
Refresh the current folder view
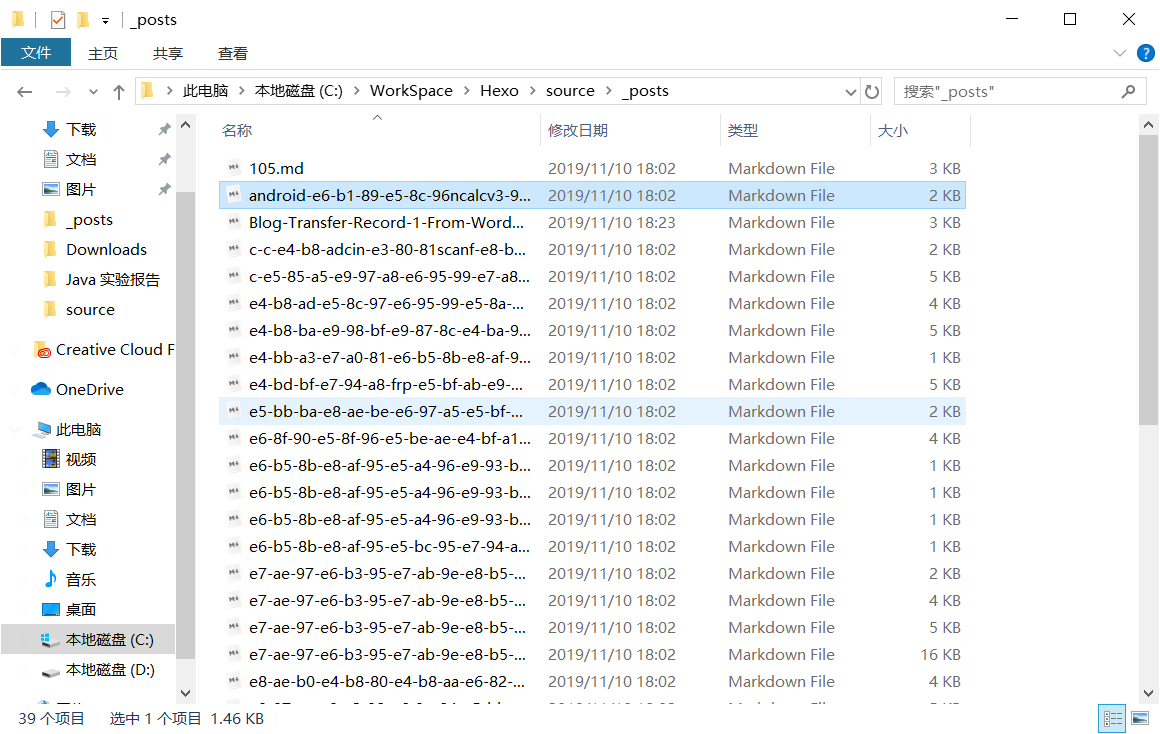[x=872, y=92]
